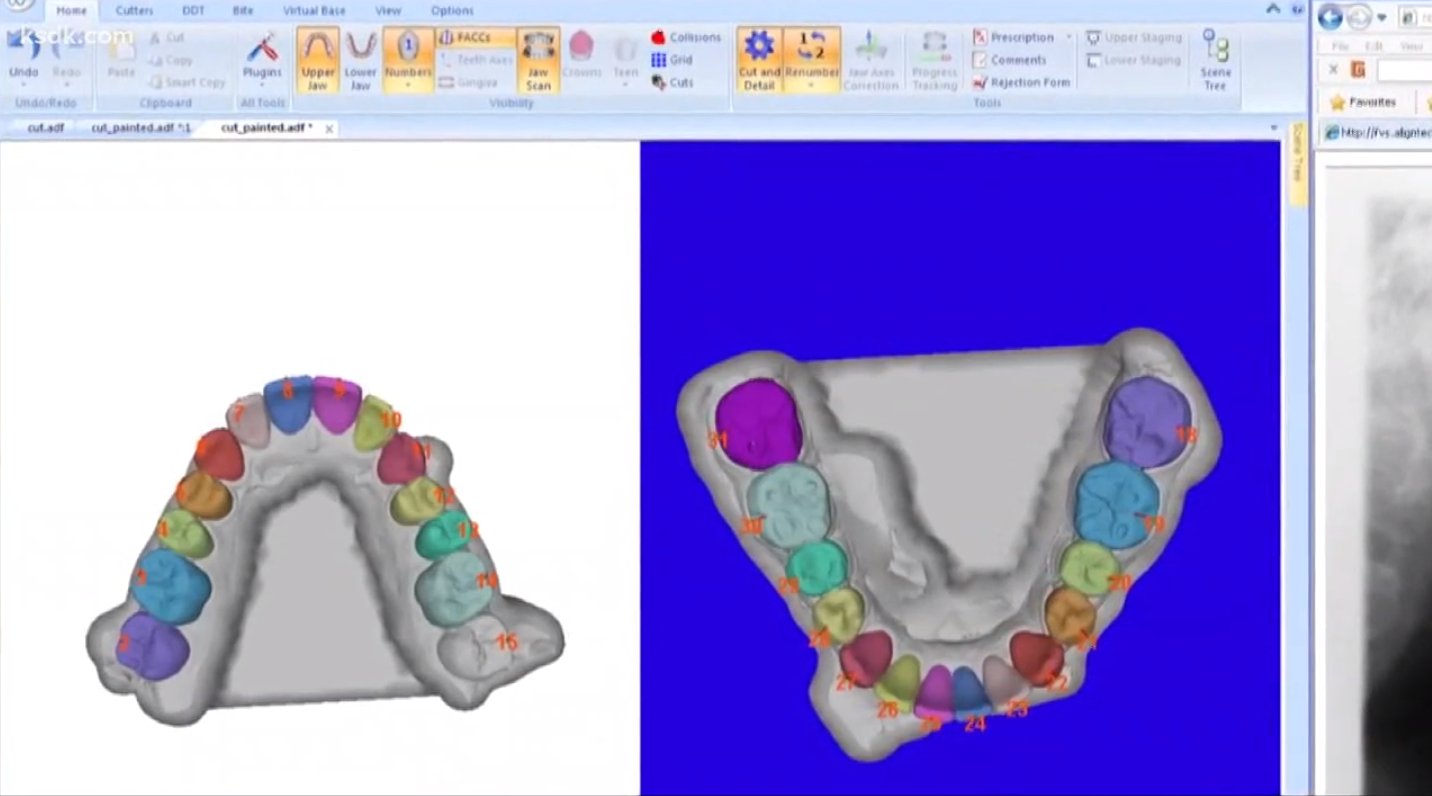Switch to the Bite ribbon tab
The width and height of the screenshot is (1432, 796).
(x=244, y=10)
